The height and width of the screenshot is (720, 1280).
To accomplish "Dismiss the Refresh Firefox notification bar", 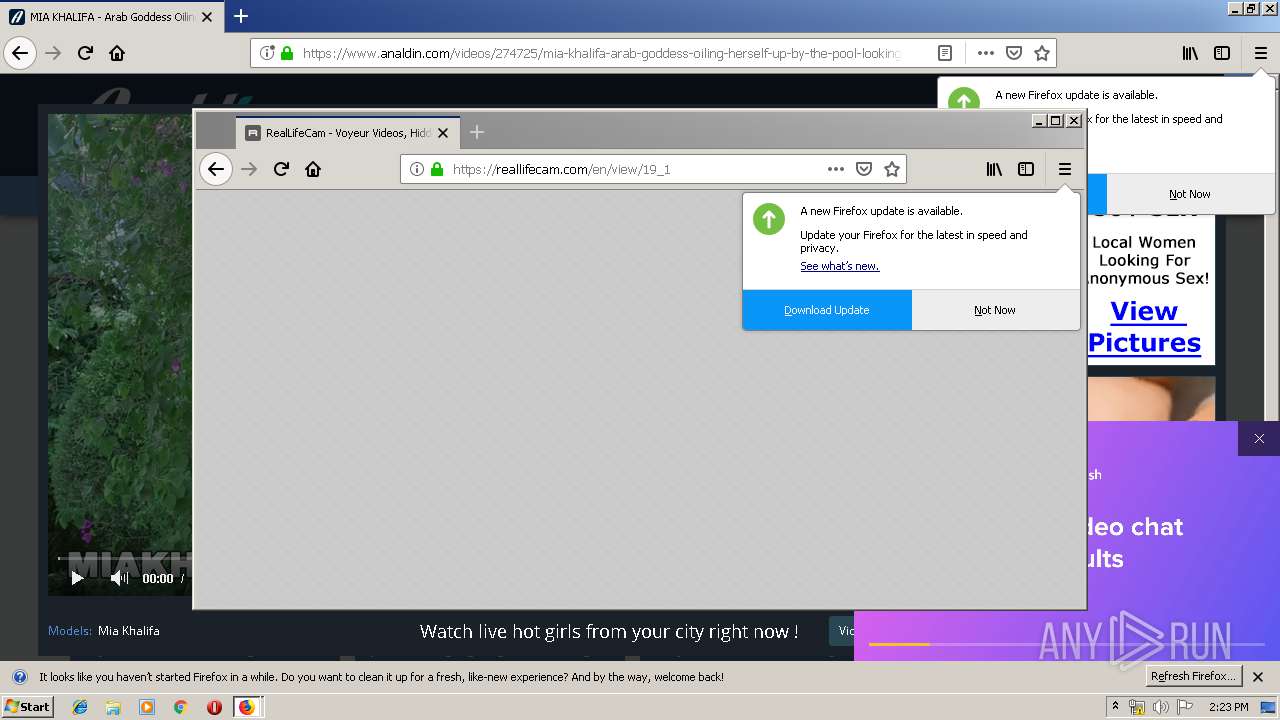I will (x=1258, y=677).
